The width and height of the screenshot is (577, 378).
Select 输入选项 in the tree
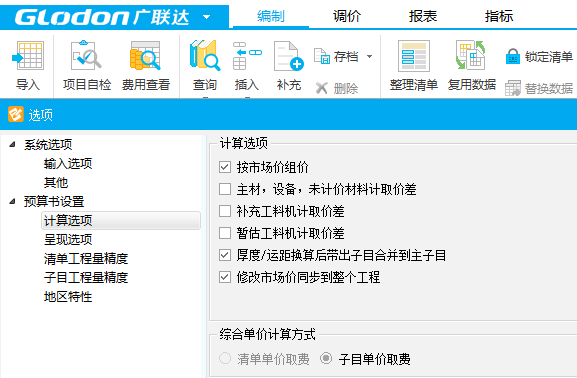click(x=68, y=163)
